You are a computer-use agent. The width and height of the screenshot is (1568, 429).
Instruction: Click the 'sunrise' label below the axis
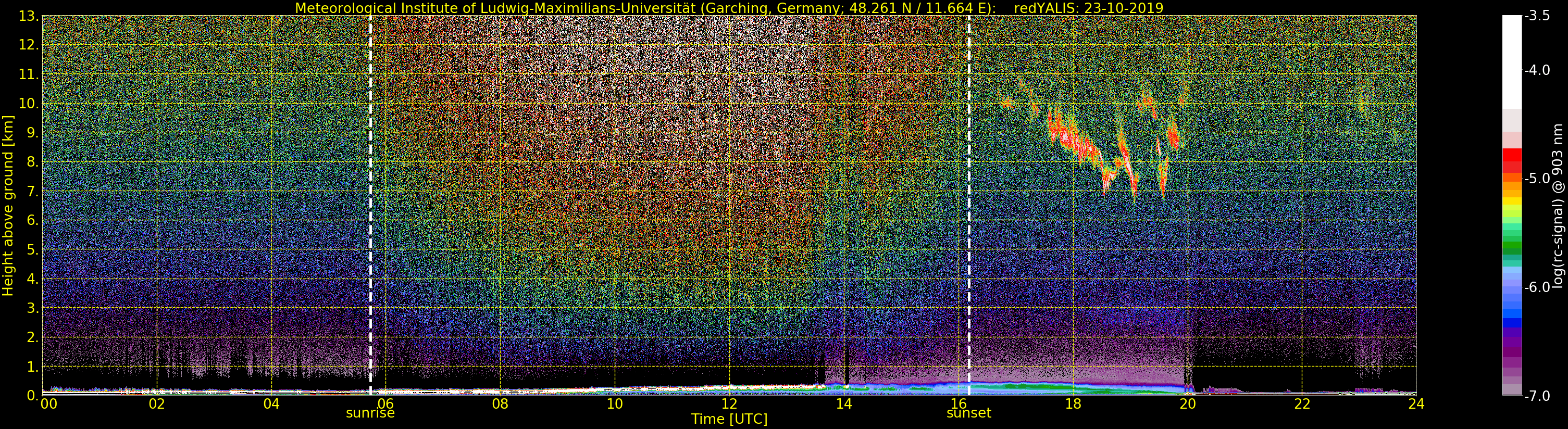pyautogui.click(x=370, y=413)
